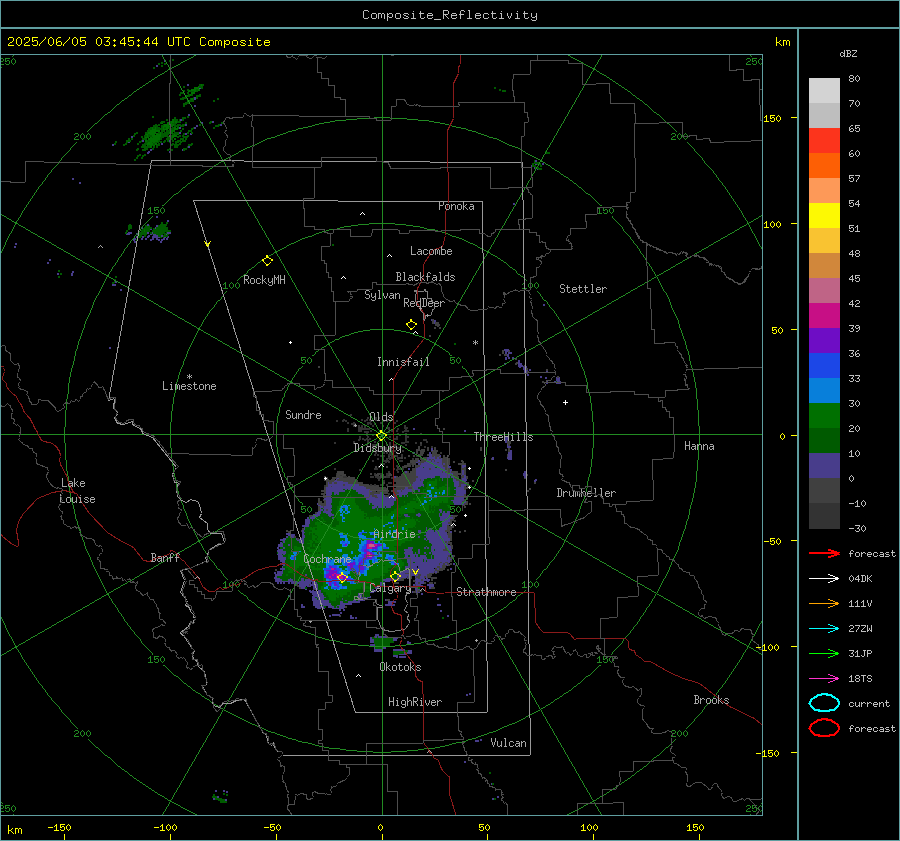The image size is (900, 841).
Task: Click the RedDeer city label
Action: (x=424, y=303)
